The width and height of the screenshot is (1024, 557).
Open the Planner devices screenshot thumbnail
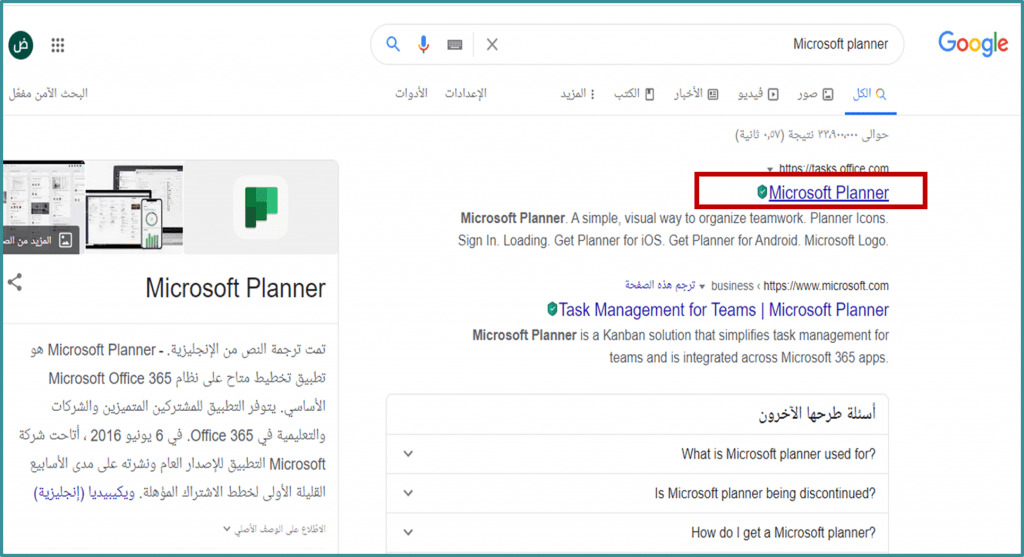click(134, 207)
